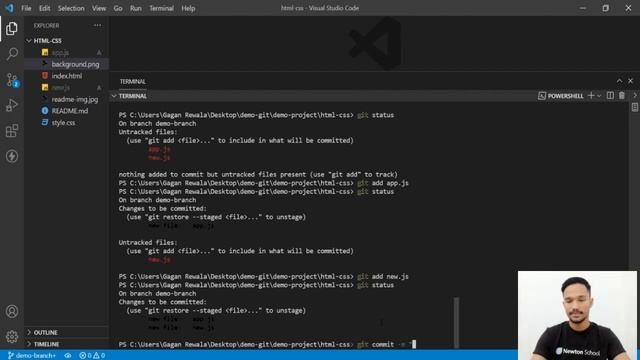The image size is (640, 360).
Task: Open the Accounts menu icon
Action: pyautogui.click(x=12, y=311)
